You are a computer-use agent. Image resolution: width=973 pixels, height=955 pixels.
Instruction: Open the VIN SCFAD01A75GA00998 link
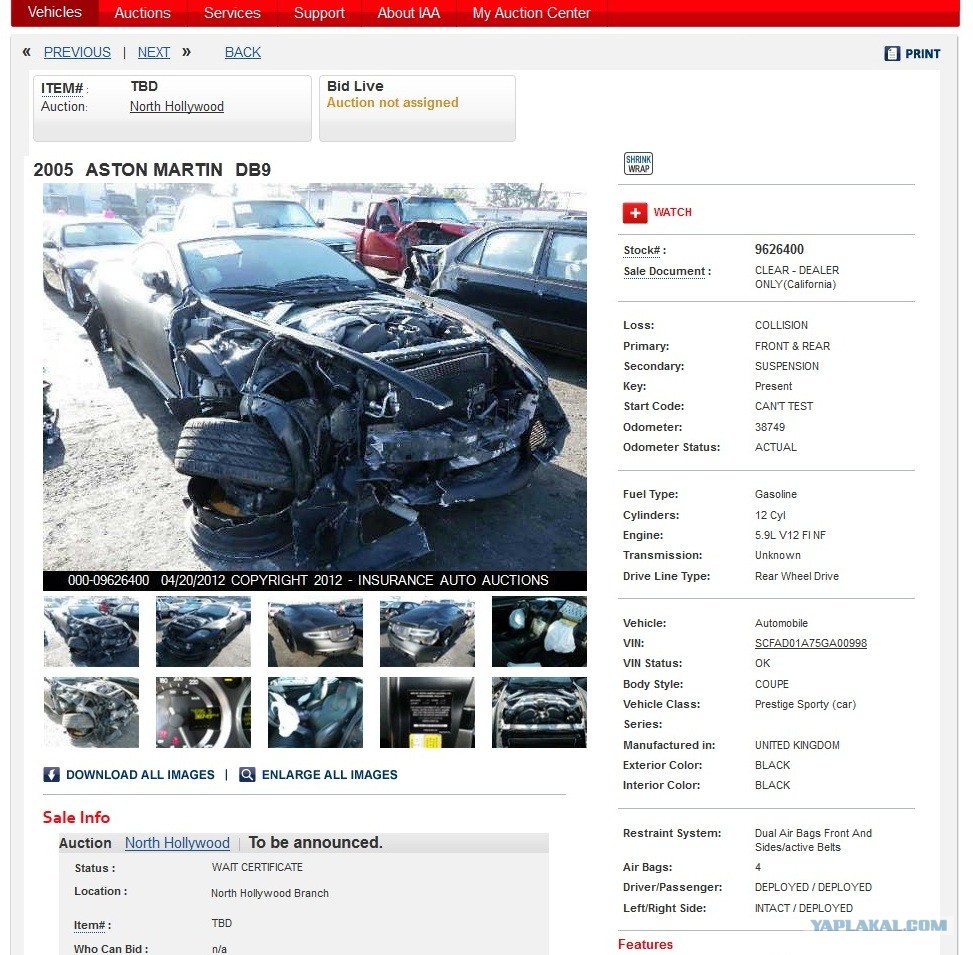[810, 643]
